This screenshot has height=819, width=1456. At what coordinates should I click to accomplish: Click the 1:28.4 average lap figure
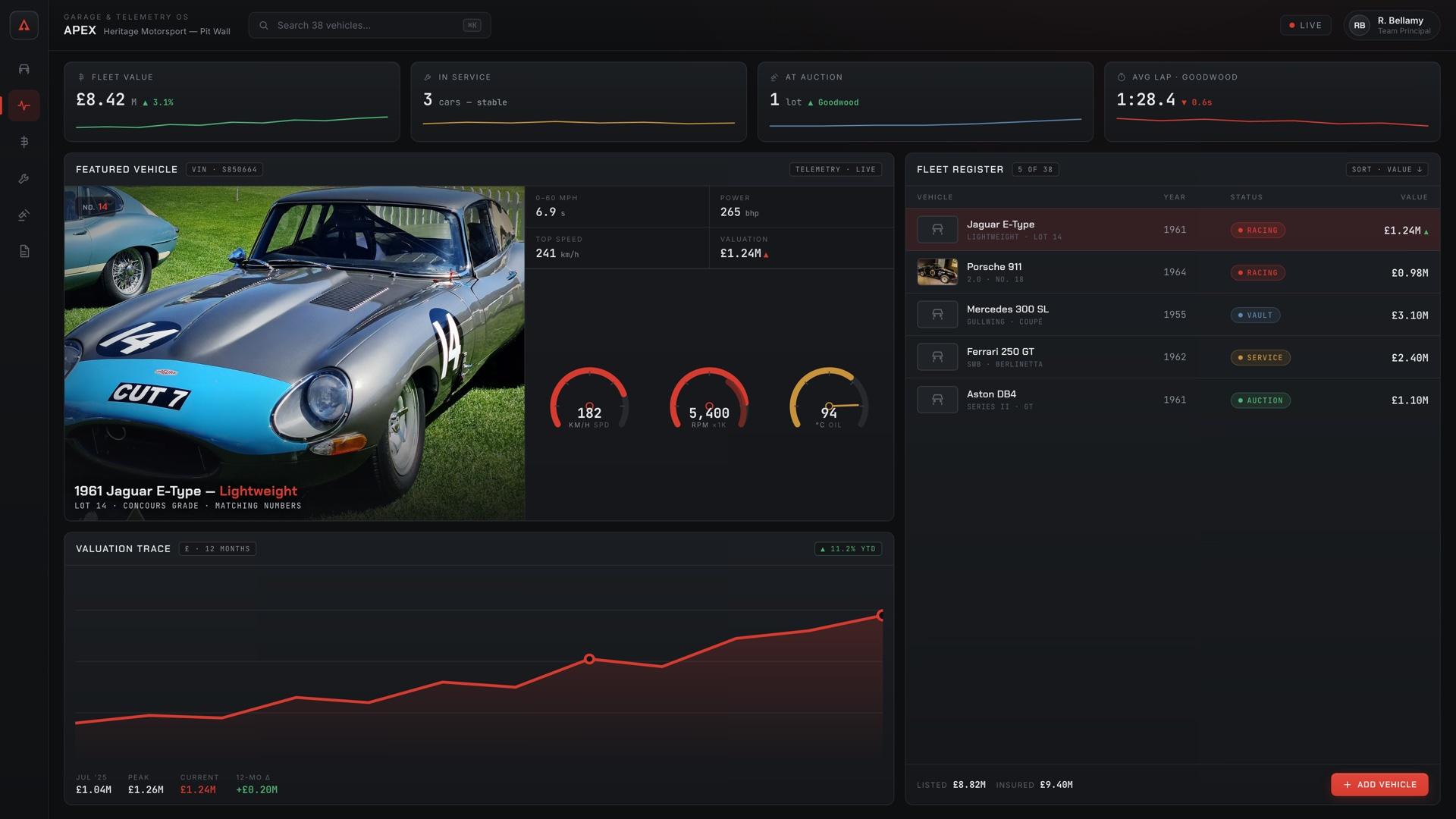(1146, 99)
